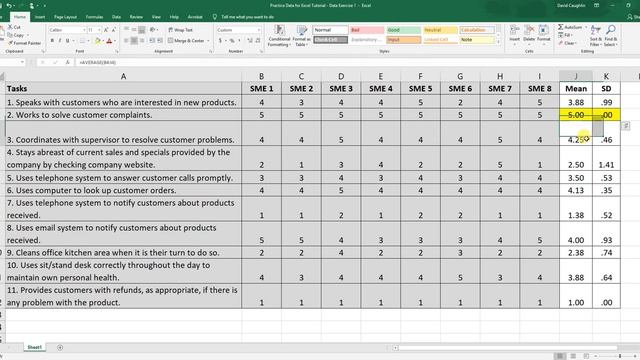Click the Decrease Font Size icon
The image size is (640, 360).
(113, 30)
